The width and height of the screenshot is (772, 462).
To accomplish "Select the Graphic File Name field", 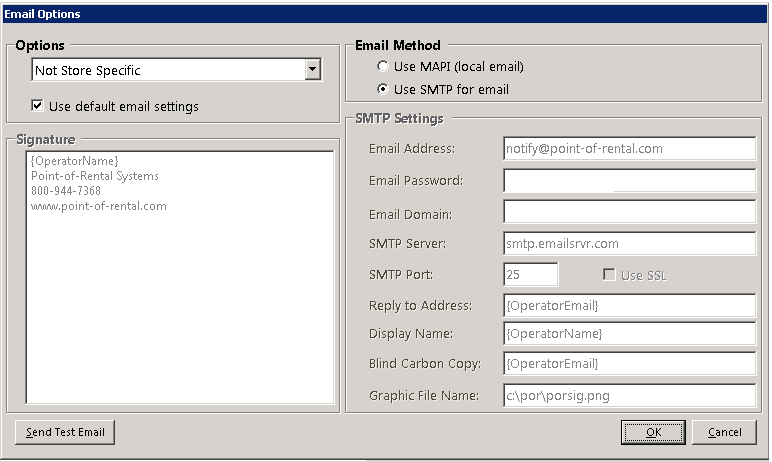I will [629, 396].
